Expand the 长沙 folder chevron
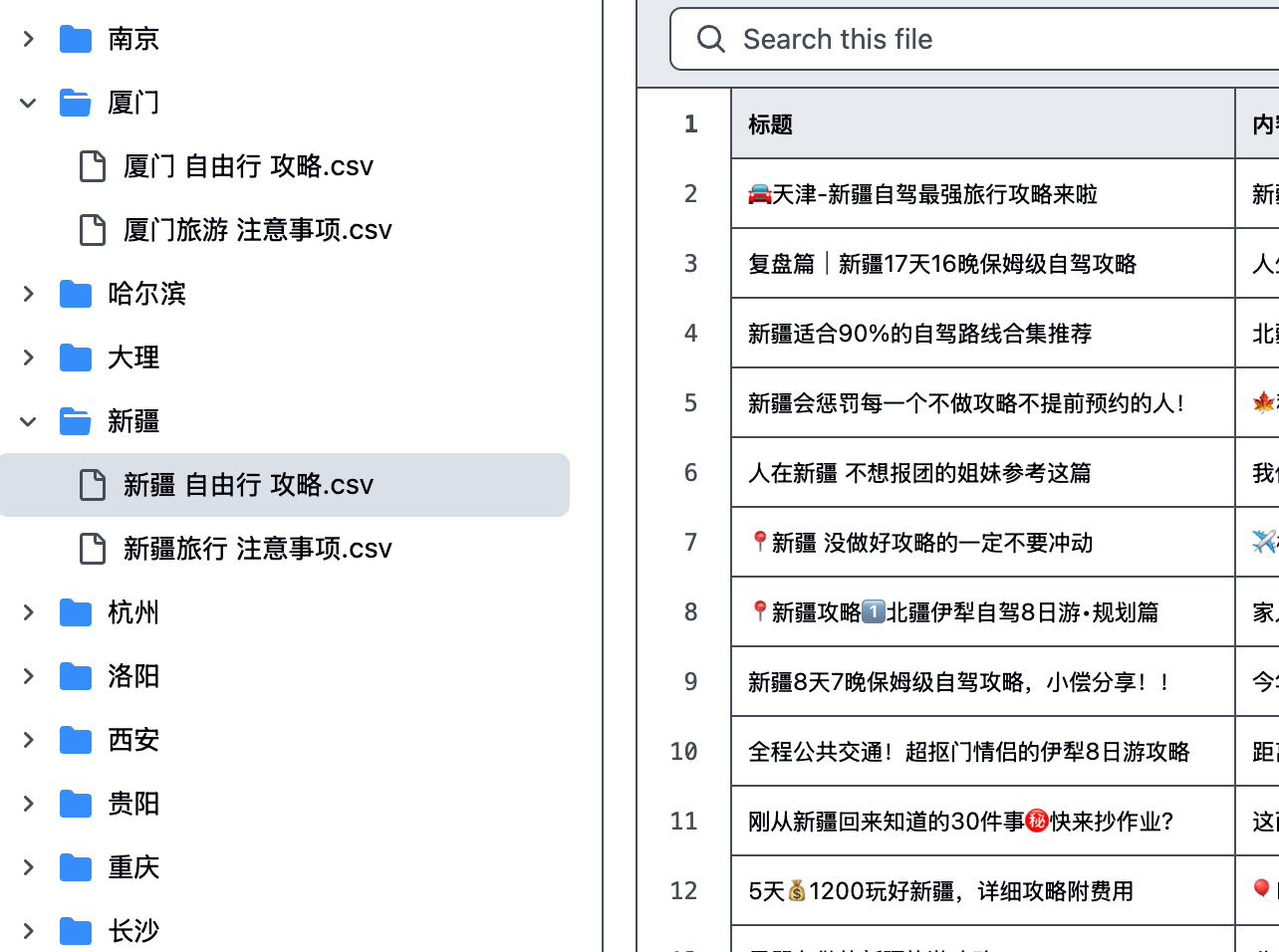Image resolution: width=1279 pixels, height=952 pixels. [28, 931]
